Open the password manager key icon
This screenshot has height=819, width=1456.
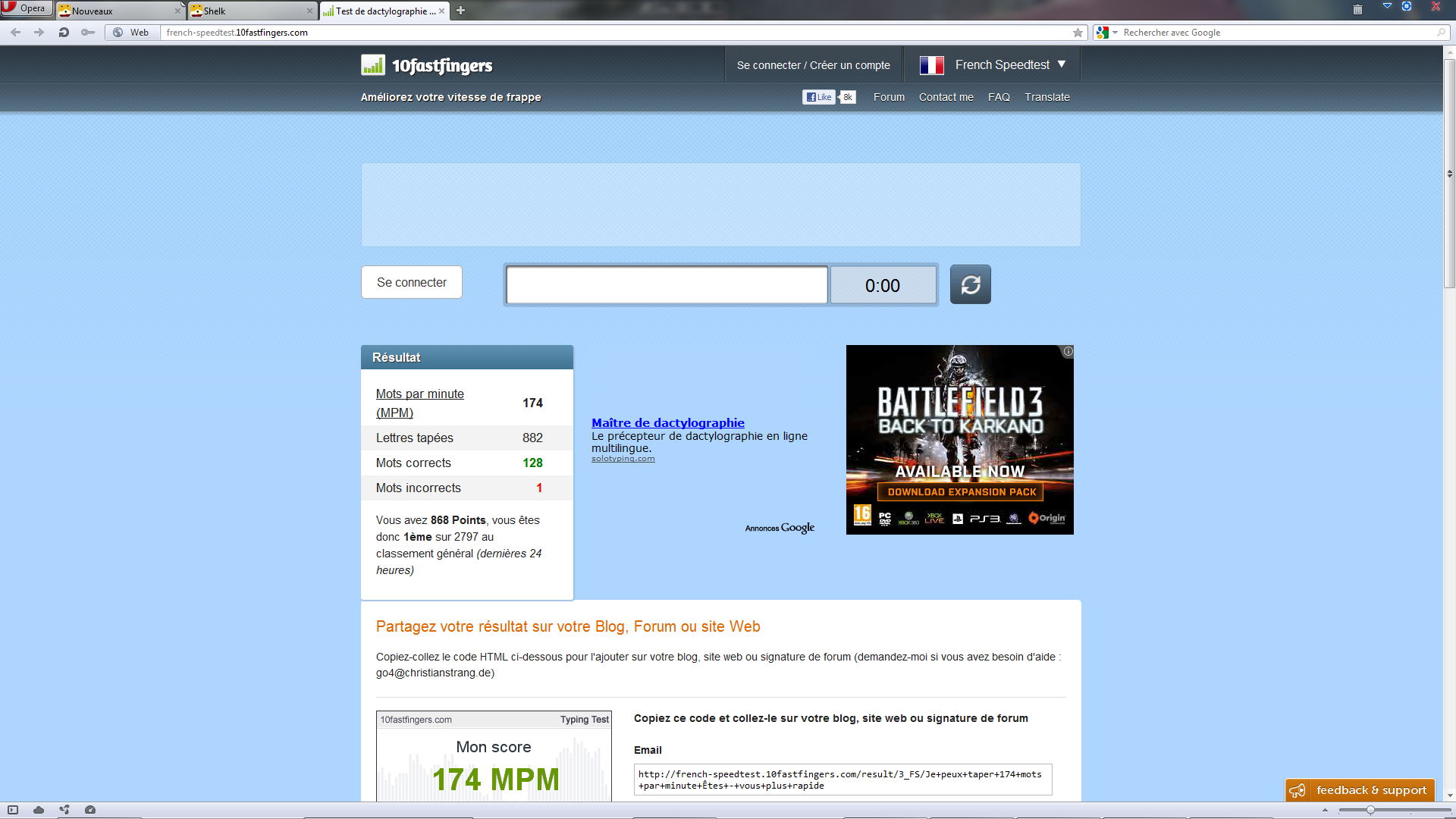click(88, 33)
